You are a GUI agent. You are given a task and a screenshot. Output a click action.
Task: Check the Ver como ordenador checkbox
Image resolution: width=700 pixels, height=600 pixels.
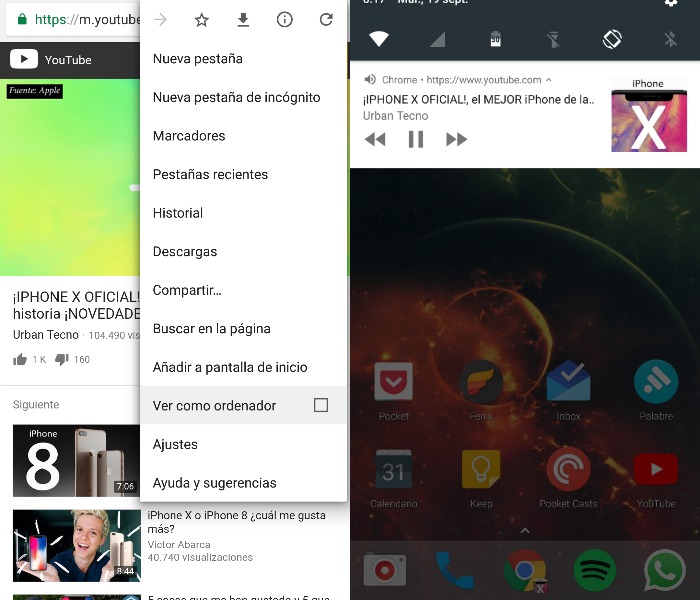[x=321, y=405]
